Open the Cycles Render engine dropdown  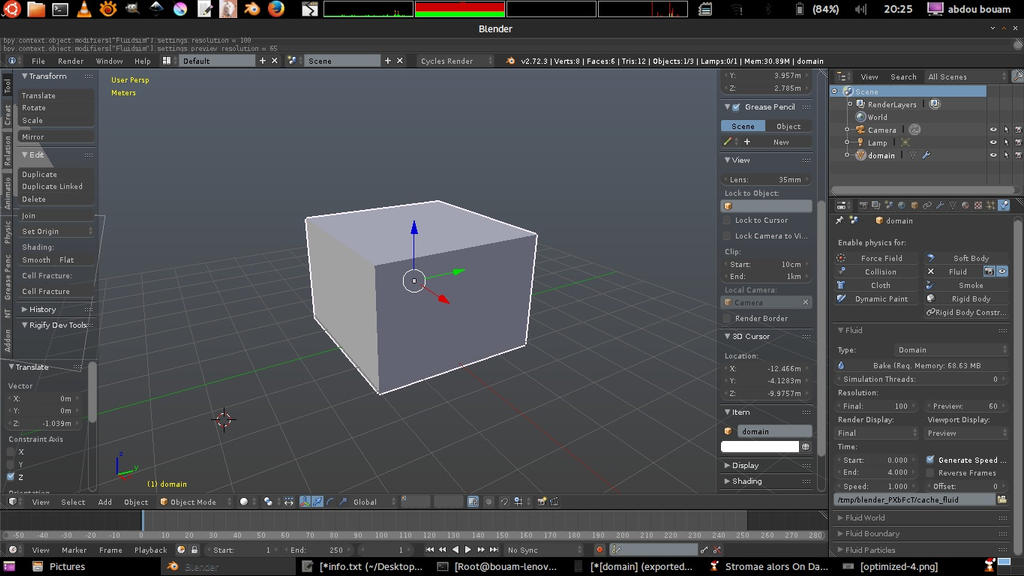[x=455, y=61]
